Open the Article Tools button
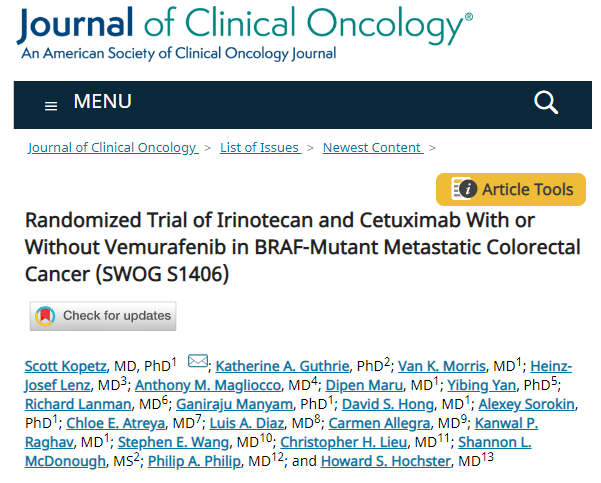Image resolution: width=601 pixels, height=483 pixels. click(x=511, y=189)
